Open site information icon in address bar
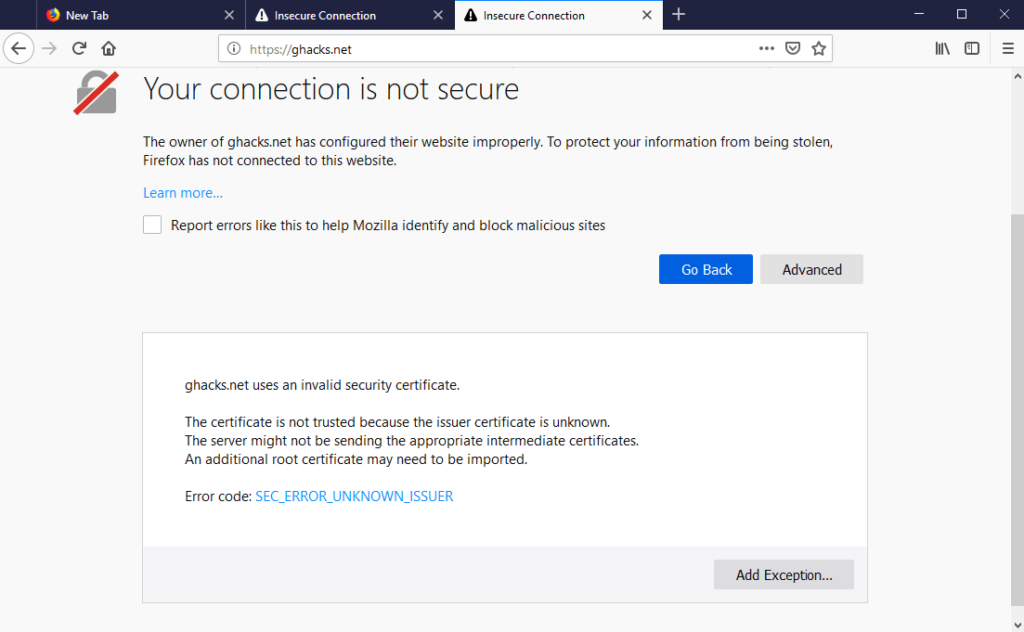Screen dimensions: 1024x632 (x=234, y=48)
